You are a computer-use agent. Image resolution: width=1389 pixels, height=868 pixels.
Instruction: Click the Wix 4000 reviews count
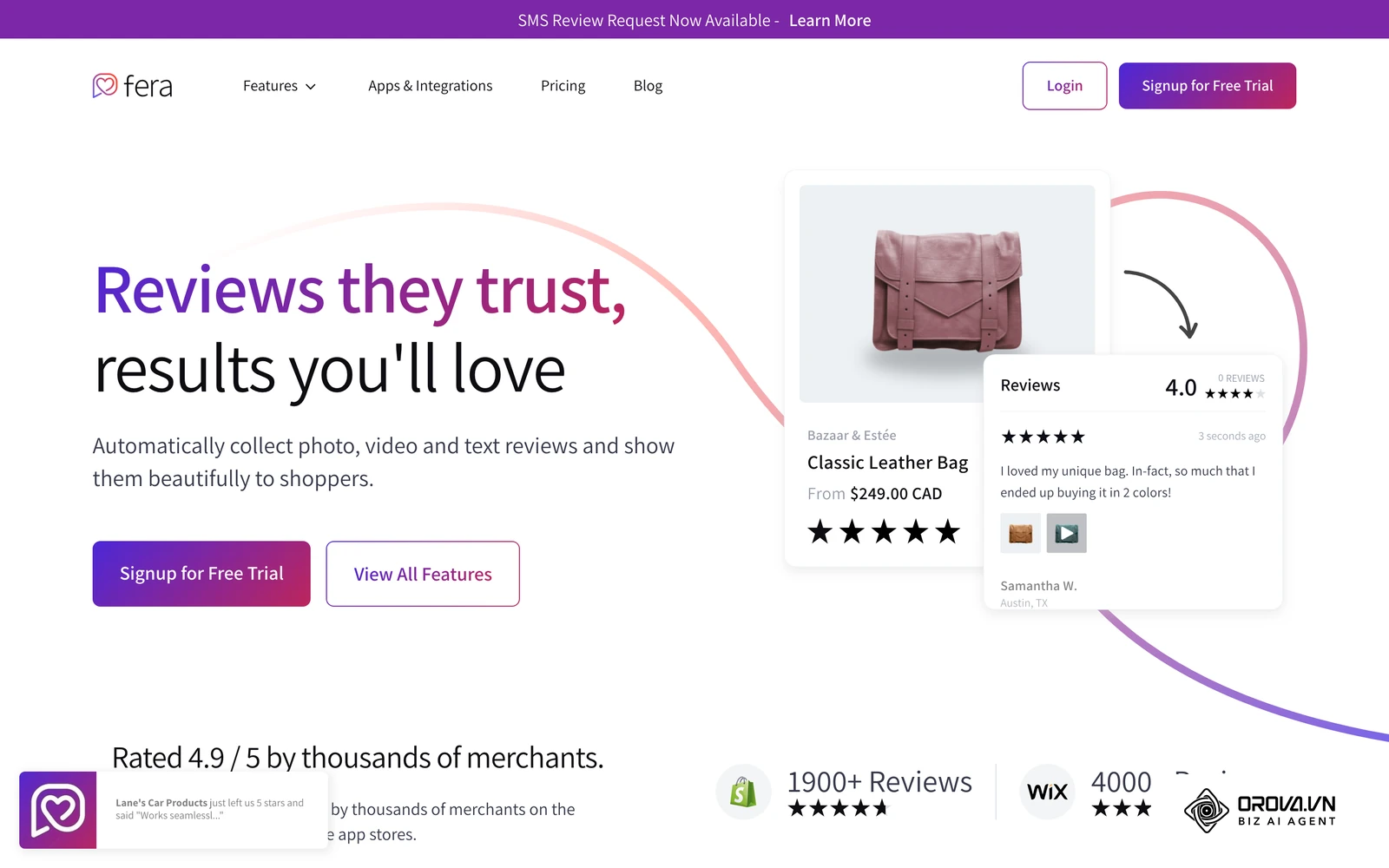click(x=1121, y=781)
